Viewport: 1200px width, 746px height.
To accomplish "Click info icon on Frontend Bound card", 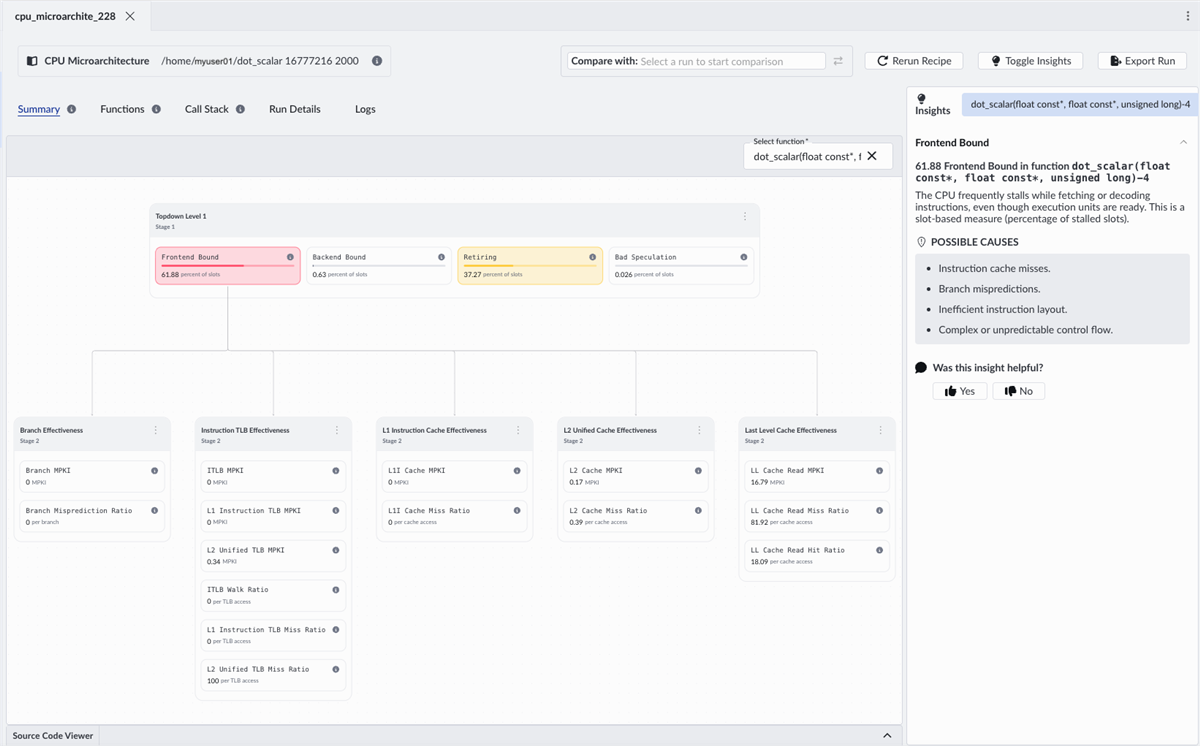I will pyautogui.click(x=290, y=257).
